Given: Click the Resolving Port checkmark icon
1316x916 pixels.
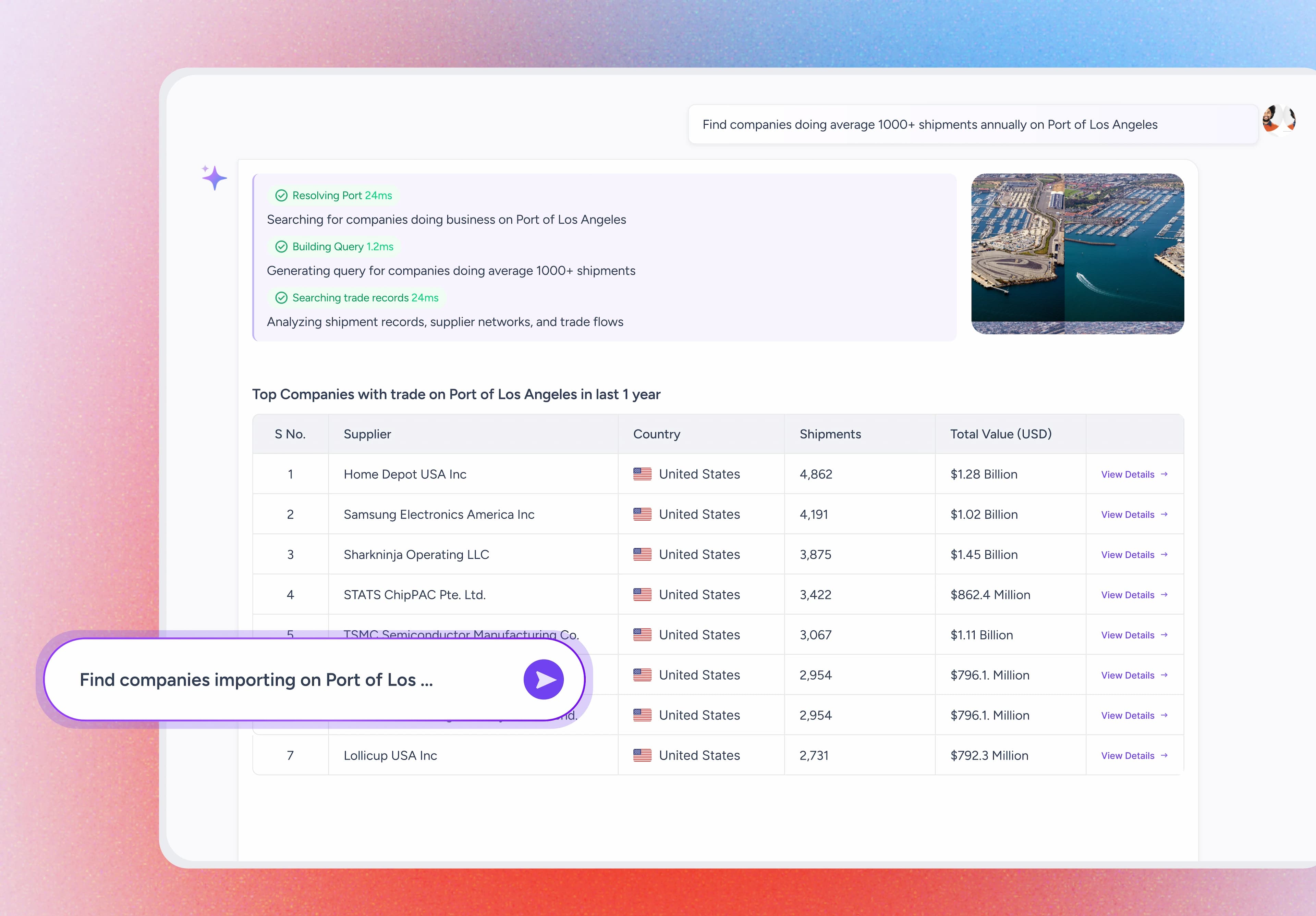Looking at the screenshot, I should tap(281, 195).
